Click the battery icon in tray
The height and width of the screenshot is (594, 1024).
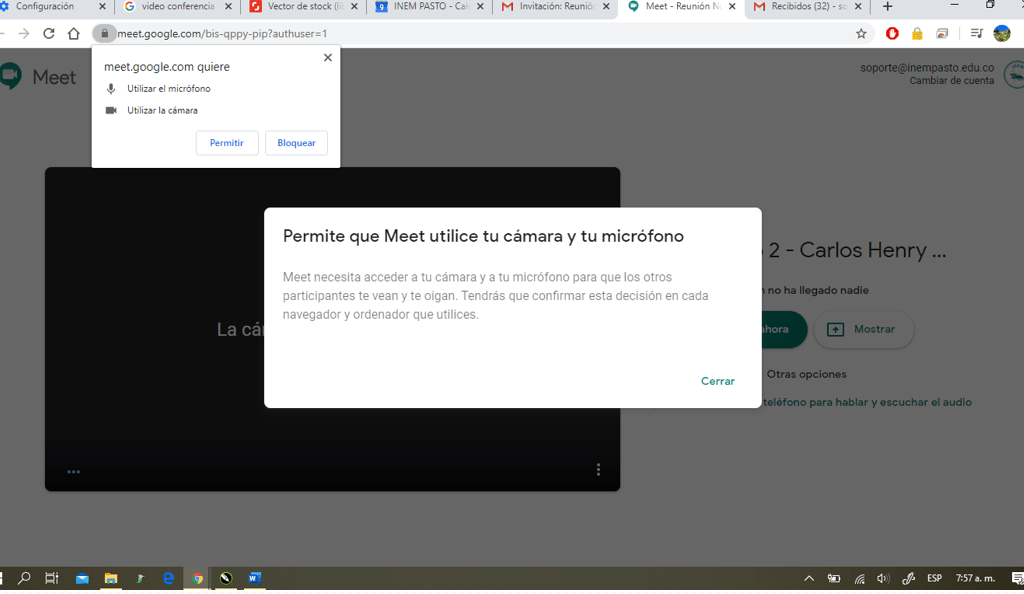tap(834, 578)
